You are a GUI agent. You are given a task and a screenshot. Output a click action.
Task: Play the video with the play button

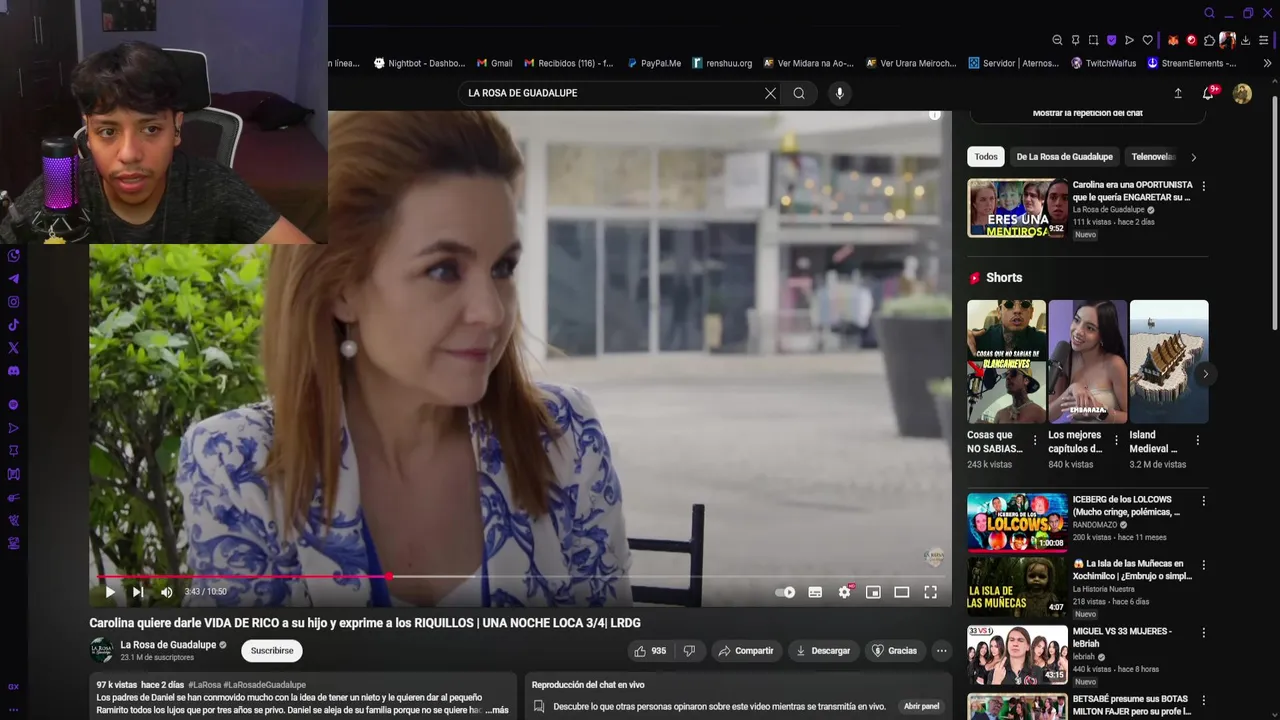pos(110,592)
